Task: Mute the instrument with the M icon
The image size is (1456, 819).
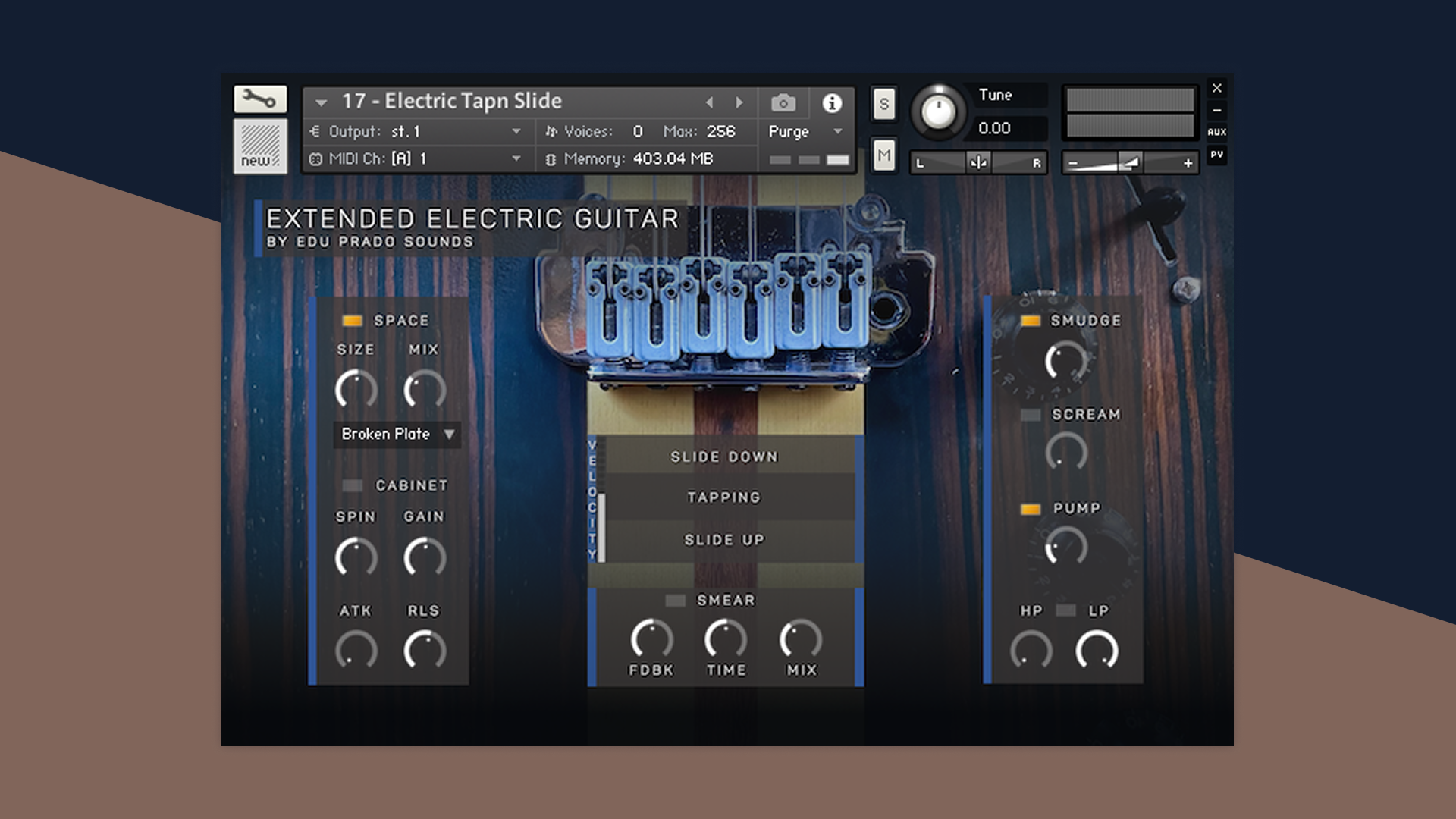Action: tap(886, 152)
